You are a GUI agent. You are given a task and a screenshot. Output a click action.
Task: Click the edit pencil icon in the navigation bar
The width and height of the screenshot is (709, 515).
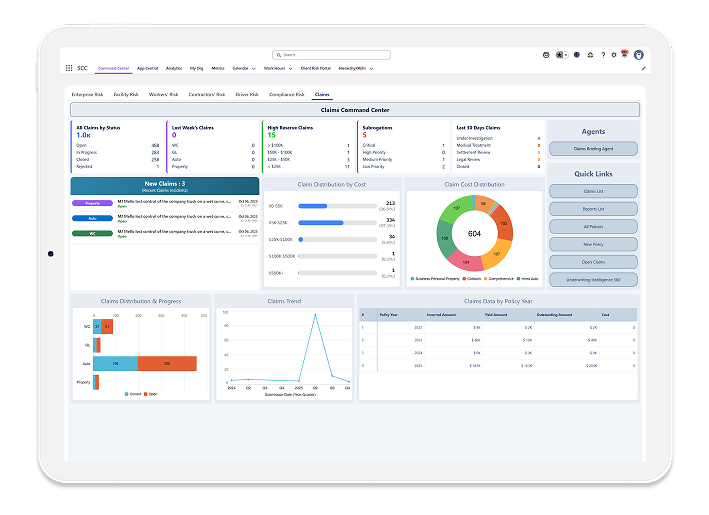coord(643,68)
